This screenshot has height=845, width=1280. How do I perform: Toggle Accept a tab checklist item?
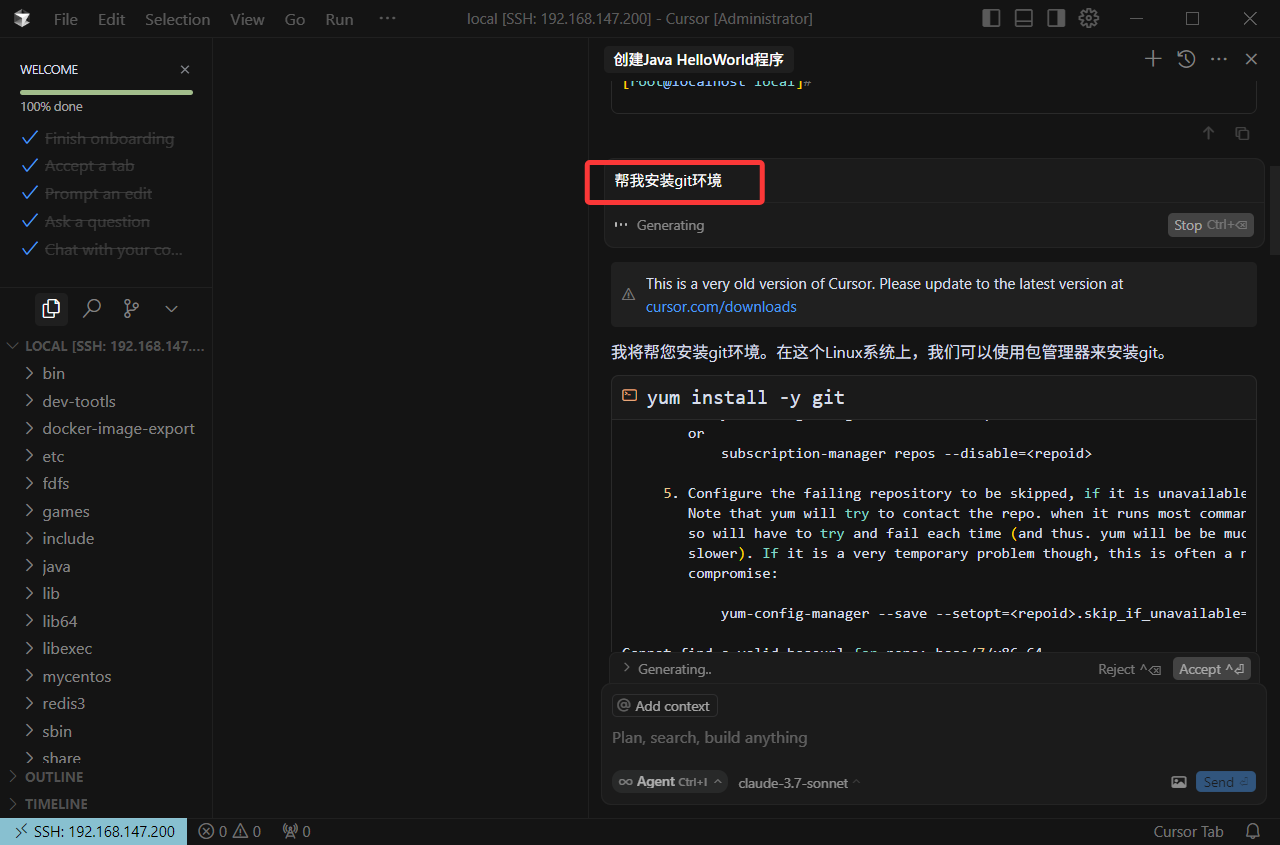[x=78, y=166]
